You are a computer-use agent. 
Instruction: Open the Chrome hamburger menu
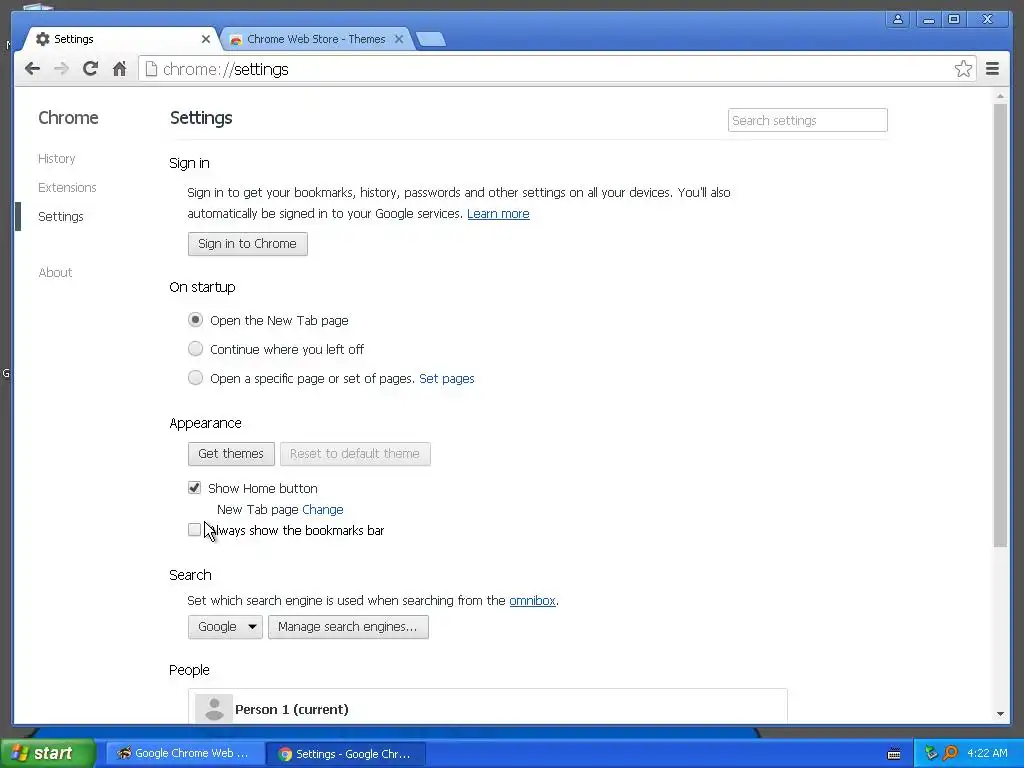pyautogui.click(x=992, y=69)
